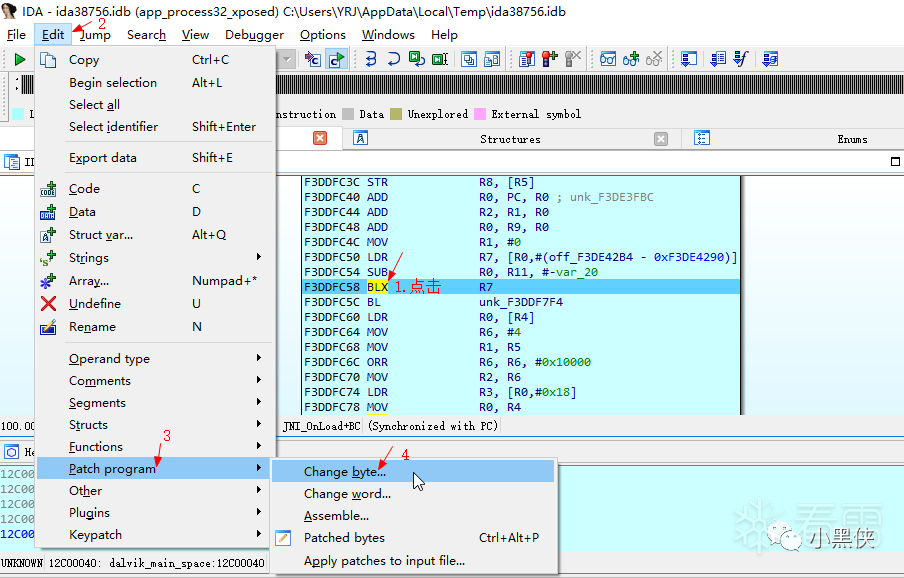The width and height of the screenshot is (904, 578).
Task: Click the red Undefine X icon
Action: tap(48, 303)
